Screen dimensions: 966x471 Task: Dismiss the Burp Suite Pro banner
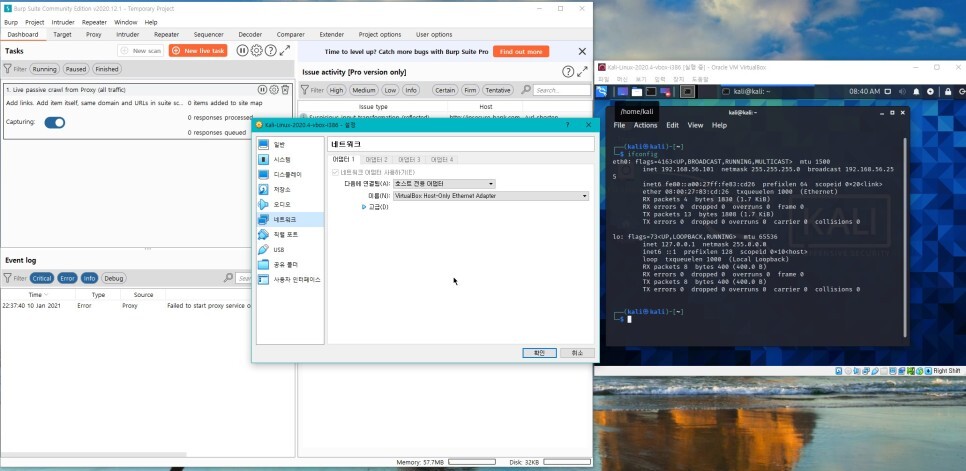(582, 52)
